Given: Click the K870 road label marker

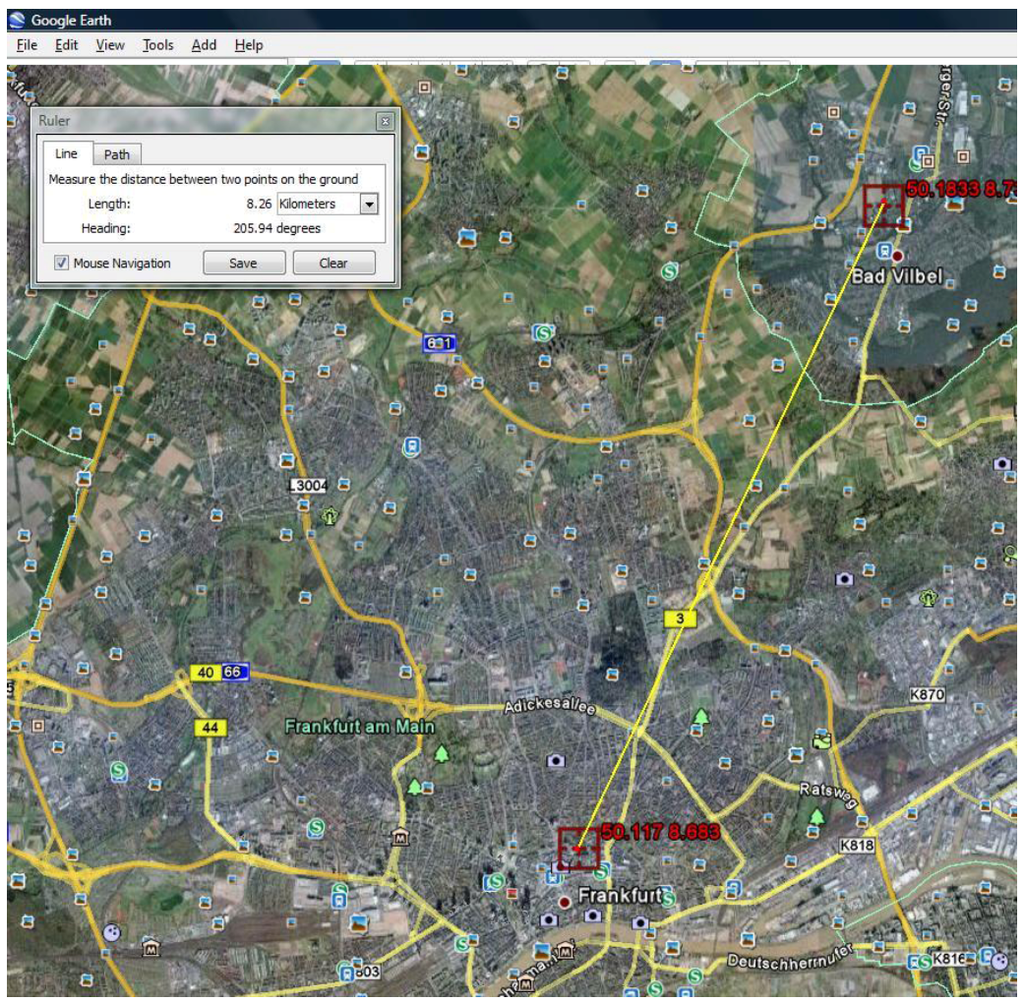Looking at the screenshot, I should 927,694.
